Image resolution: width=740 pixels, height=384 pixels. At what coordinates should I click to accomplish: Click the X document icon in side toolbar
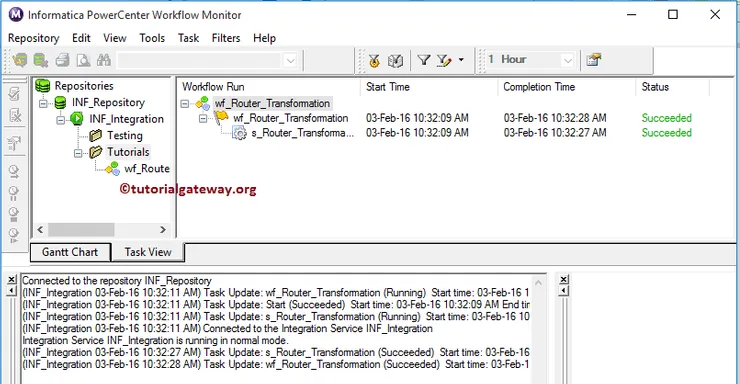click(15, 115)
